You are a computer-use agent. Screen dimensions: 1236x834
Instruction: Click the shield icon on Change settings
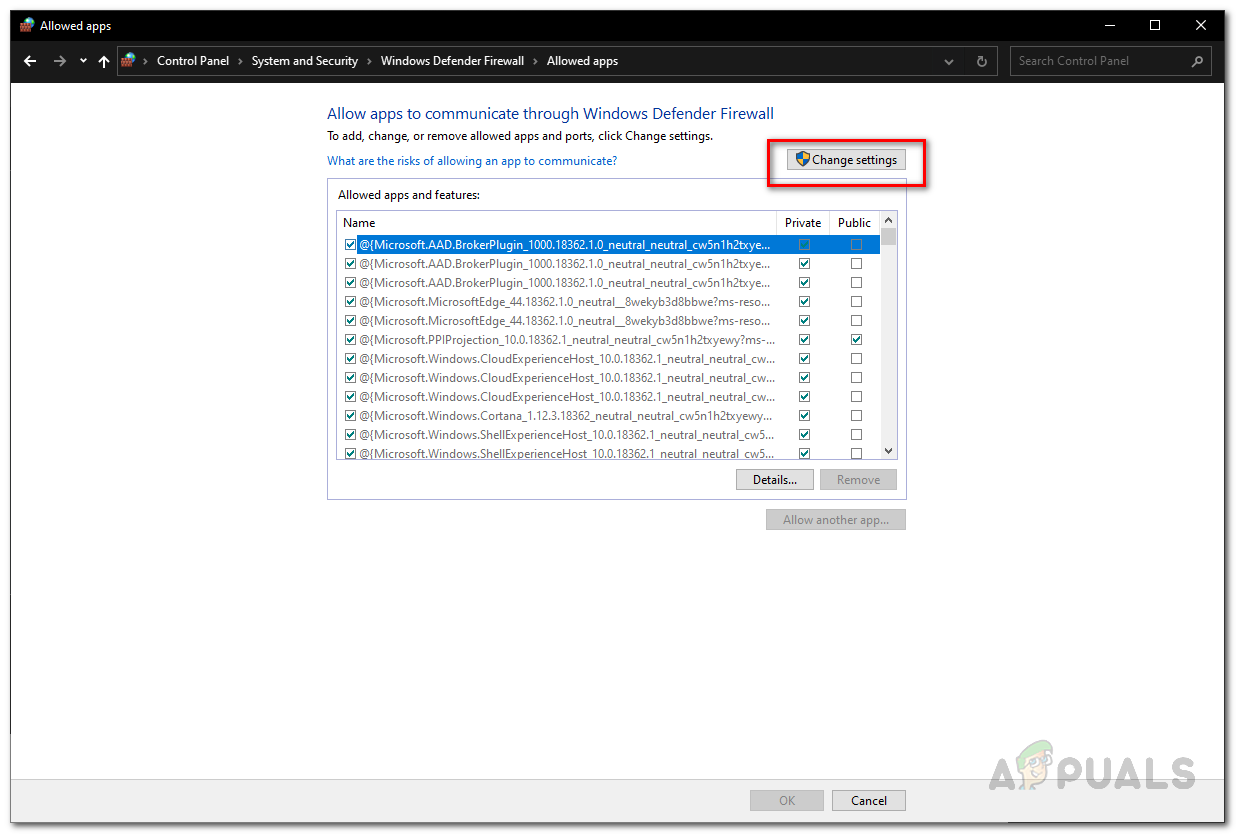(x=802, y=159)
